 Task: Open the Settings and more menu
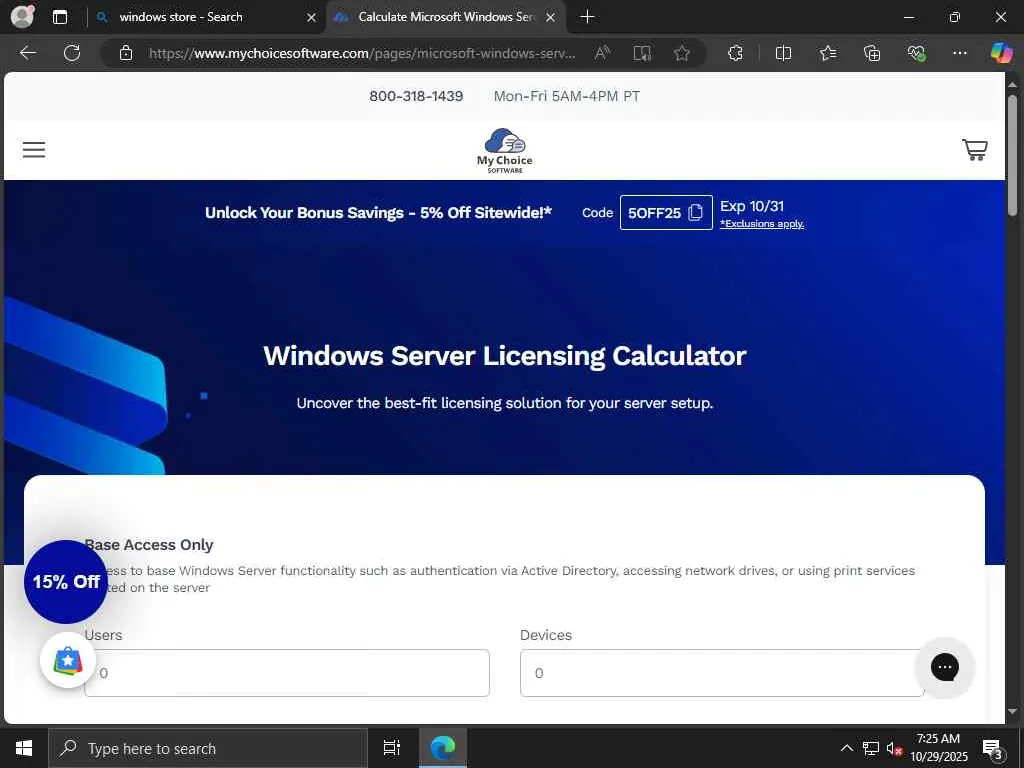[x=959, y=53]
